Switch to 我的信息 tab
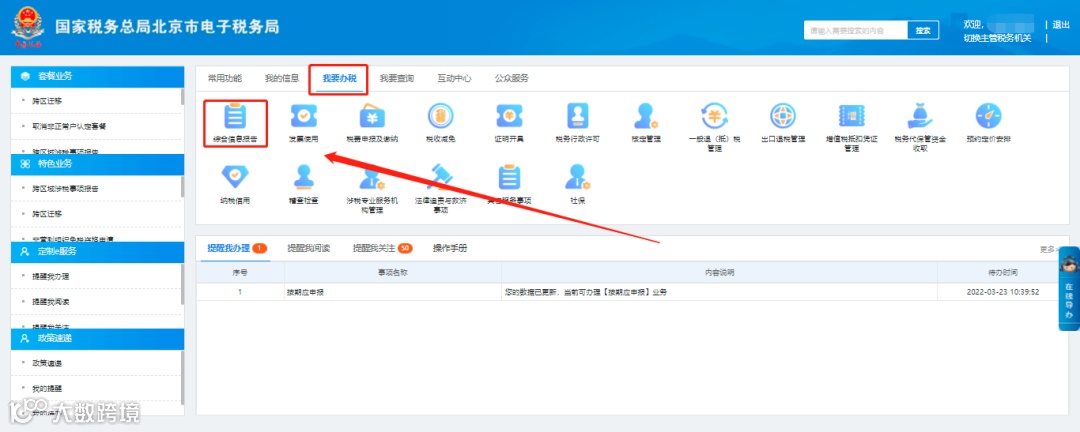Viewport: 1080px width, 432px height. 282,79
